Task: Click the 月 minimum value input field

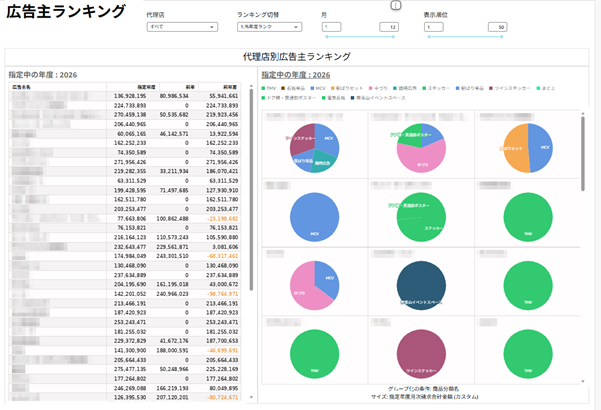Action: click(331, 27)
